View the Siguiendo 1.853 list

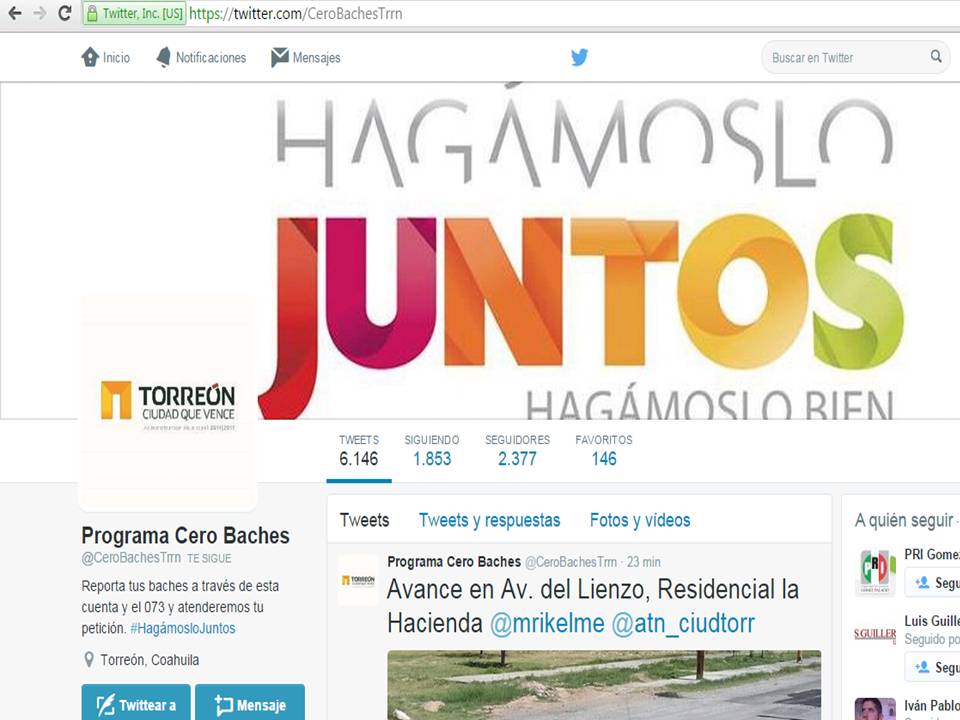(432, 451)
